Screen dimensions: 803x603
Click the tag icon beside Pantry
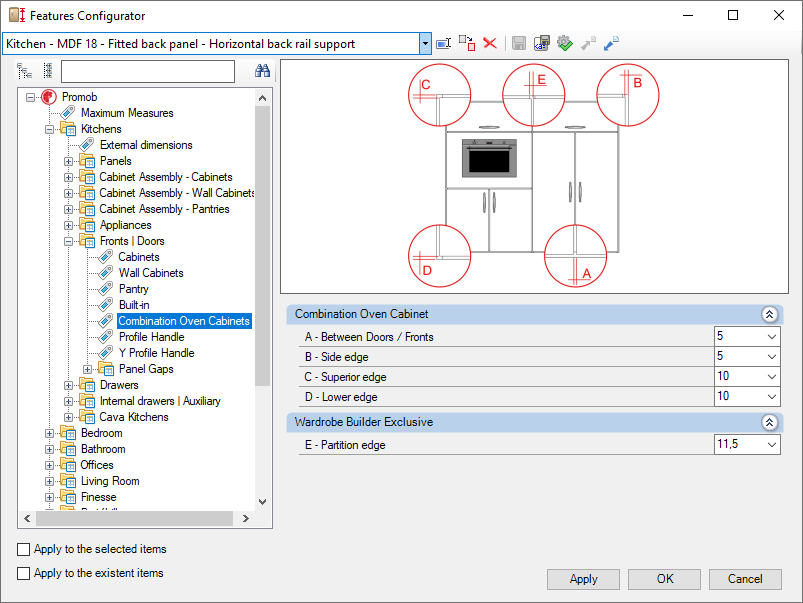[x=105, y=288]
